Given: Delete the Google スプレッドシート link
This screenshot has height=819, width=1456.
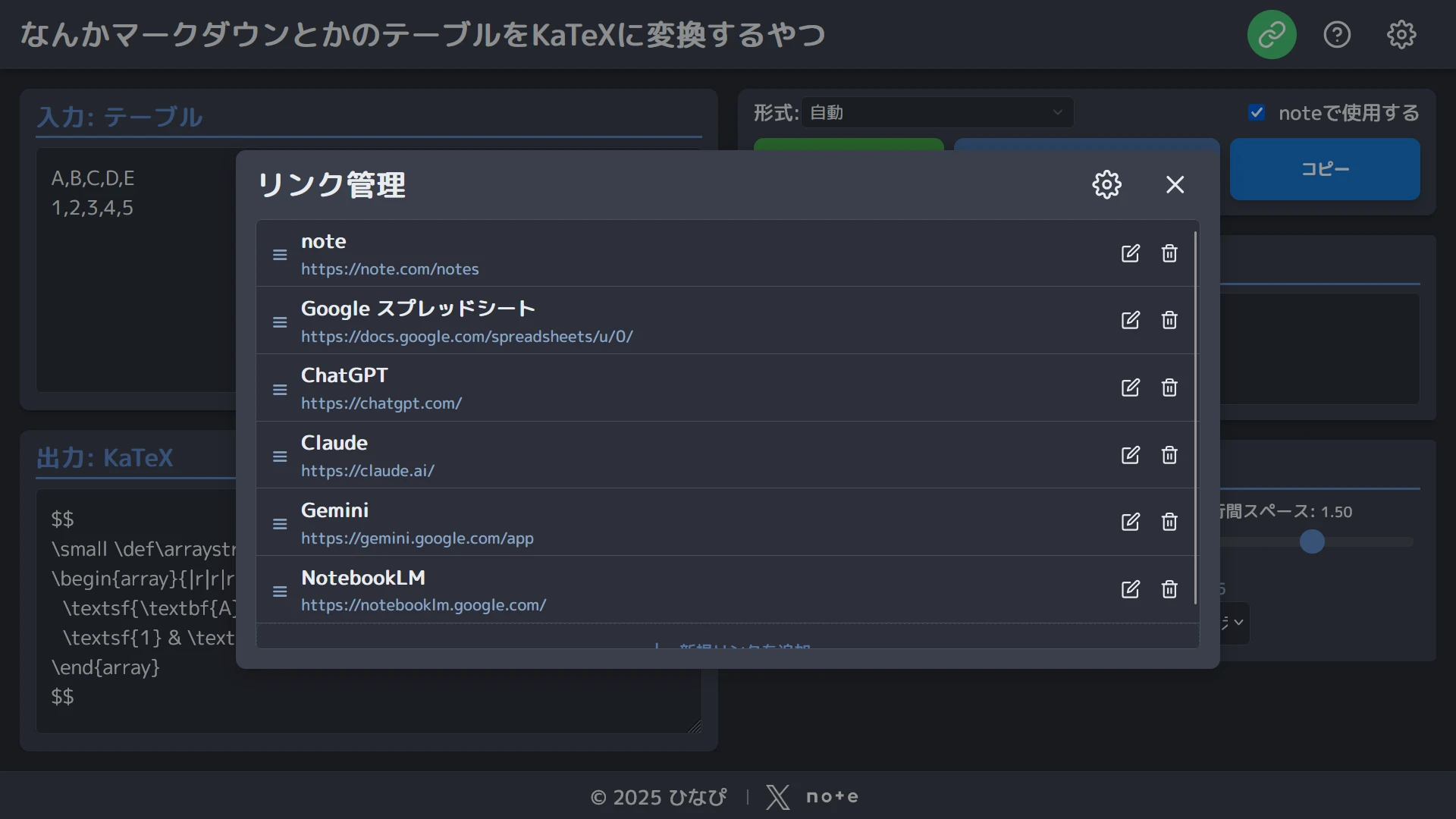Looking at the screenshot, I should (x=1169, y=320).
